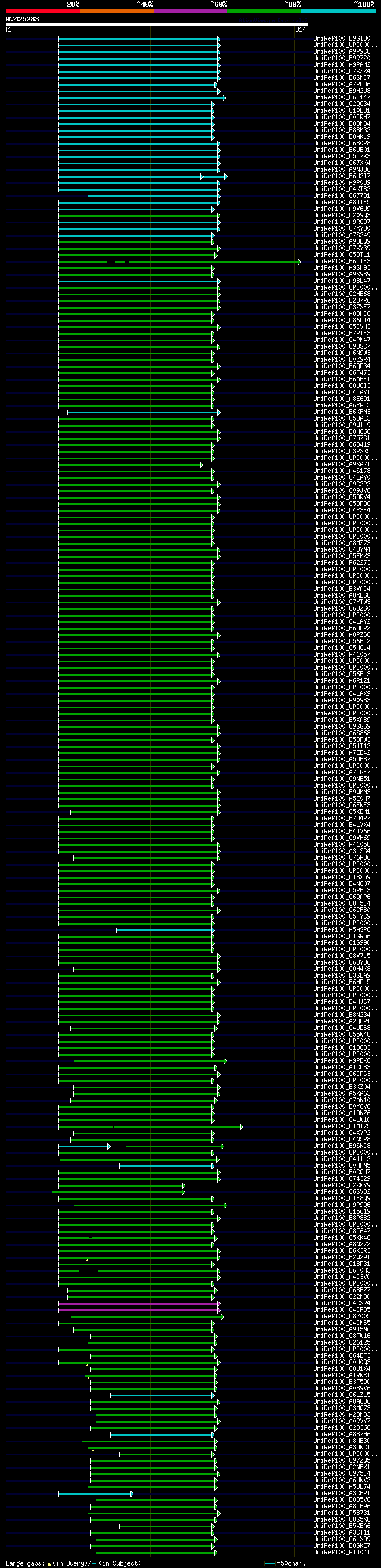This screenshot has width=381, height=1568.
Task: Select the UniRef100_C9SGG9 entry
Action: pos(342,727)
